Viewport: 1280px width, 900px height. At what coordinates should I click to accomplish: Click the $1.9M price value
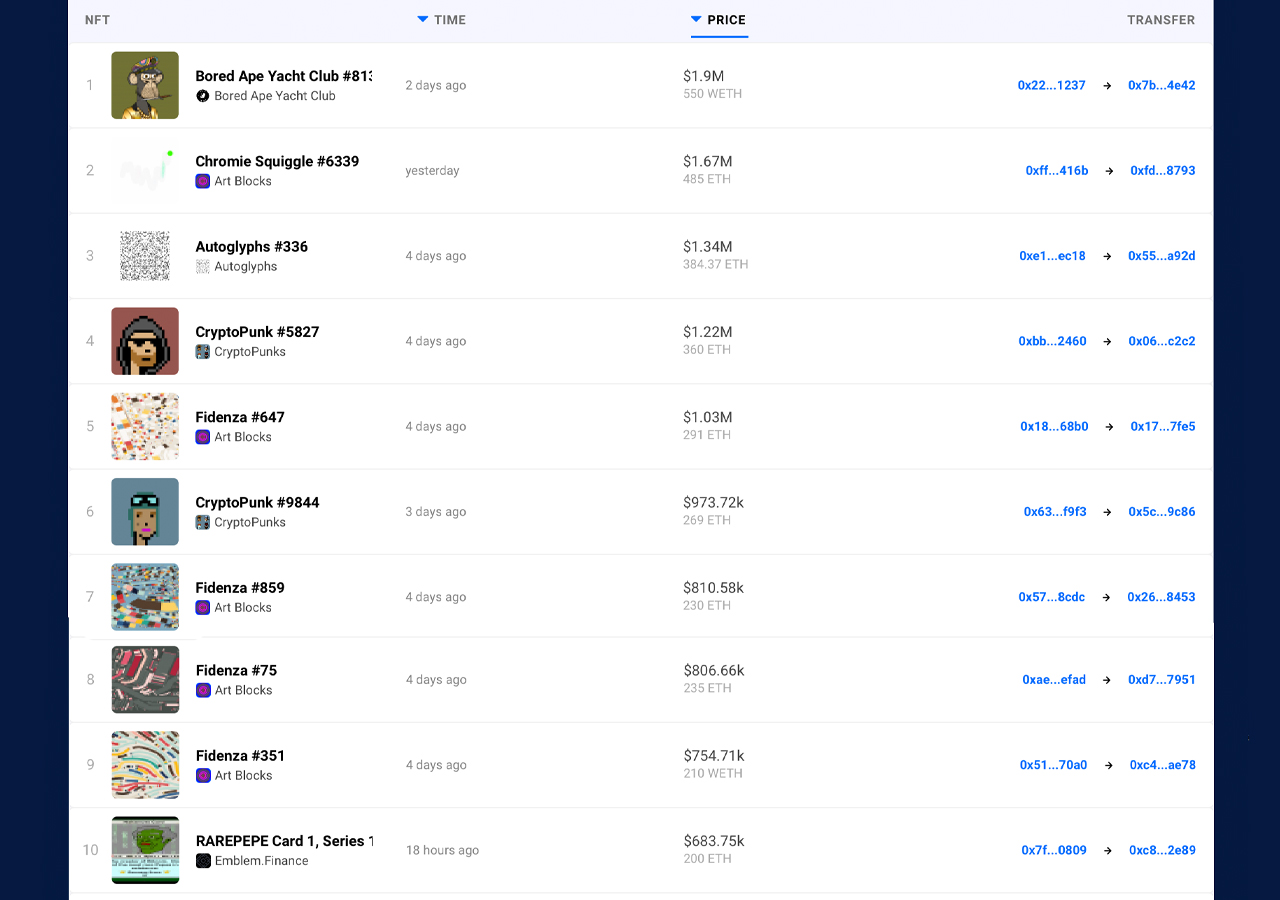(704, 76)
